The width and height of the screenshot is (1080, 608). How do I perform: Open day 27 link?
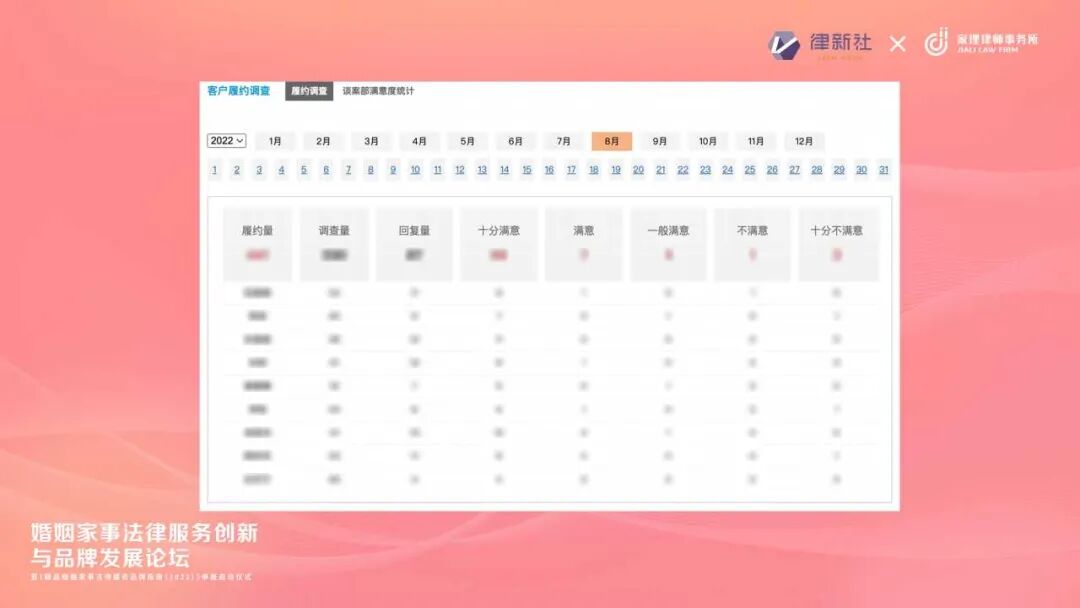pos(794,169)
